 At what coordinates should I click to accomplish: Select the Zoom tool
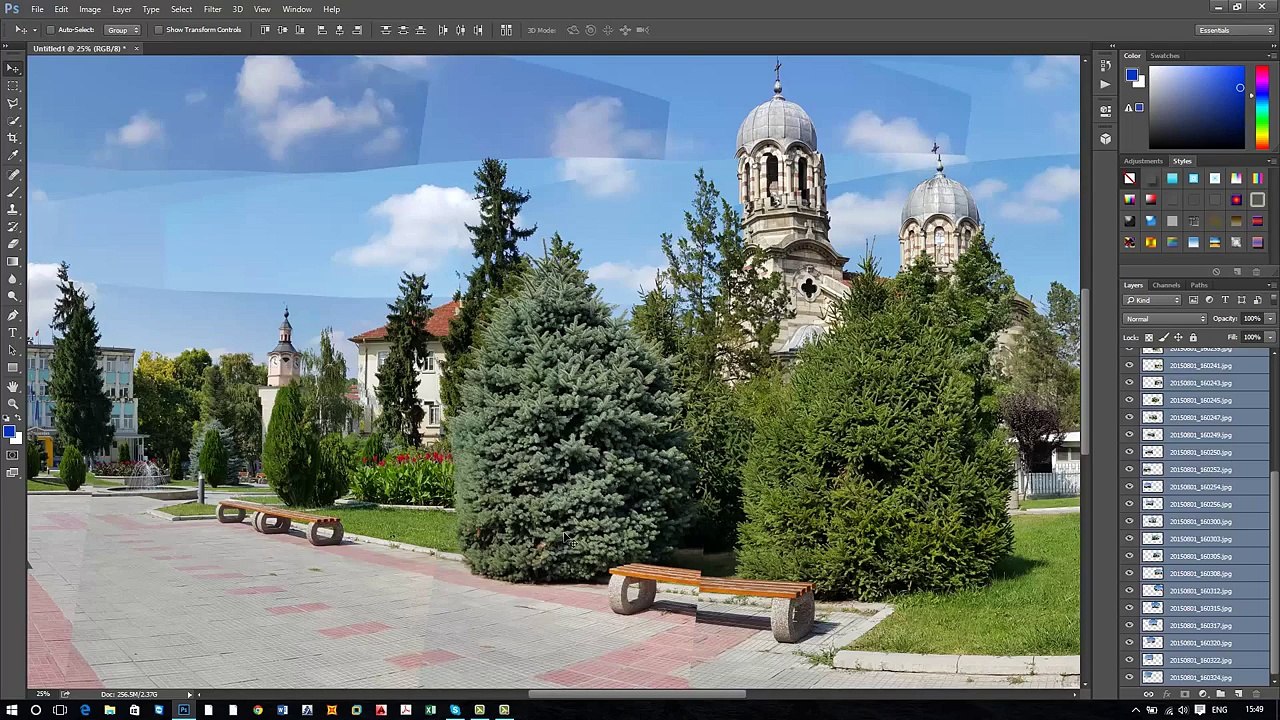pyautogui.click(x=13, y=403)
